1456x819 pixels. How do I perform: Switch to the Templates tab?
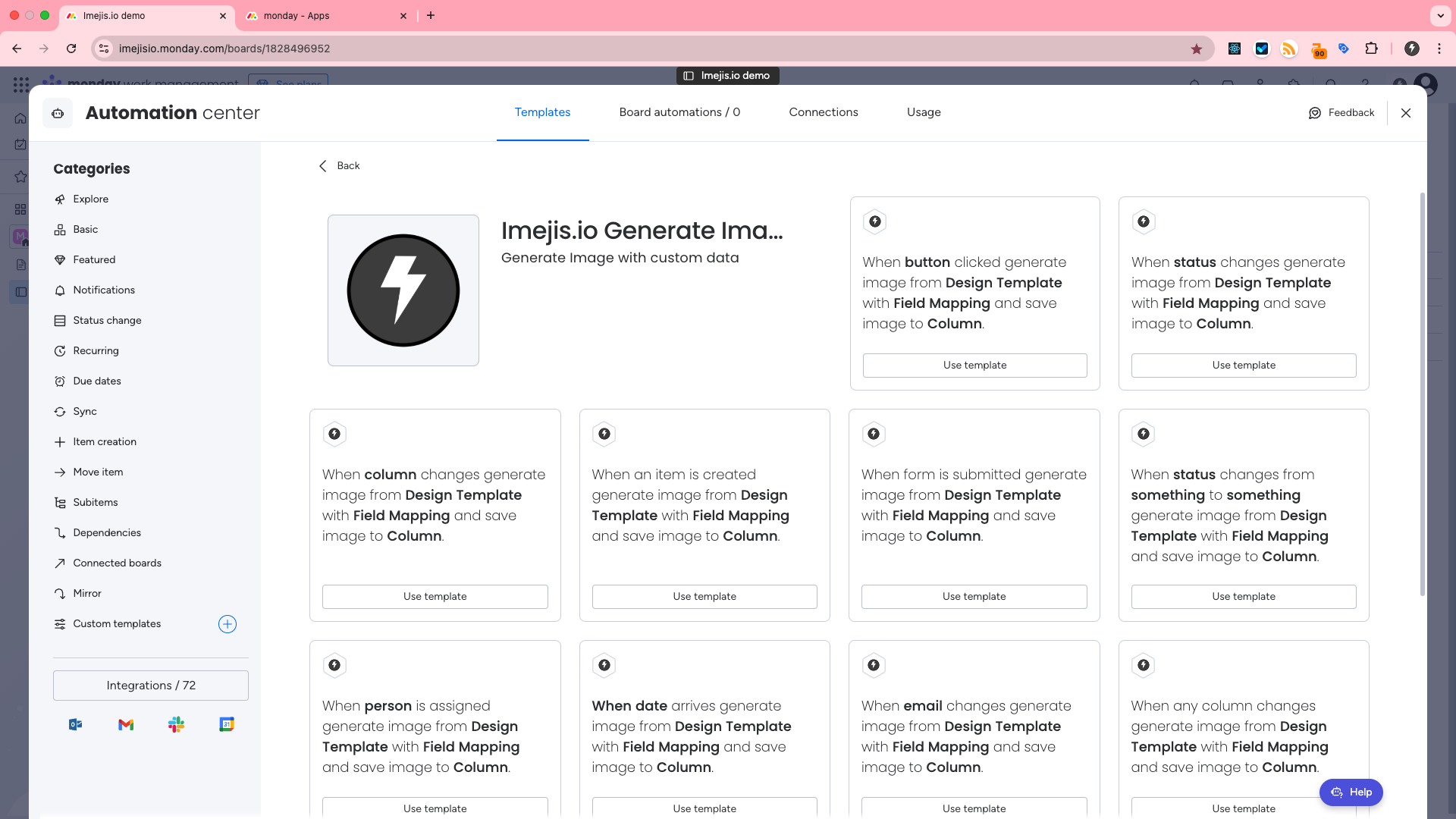(x=542, y=112)
